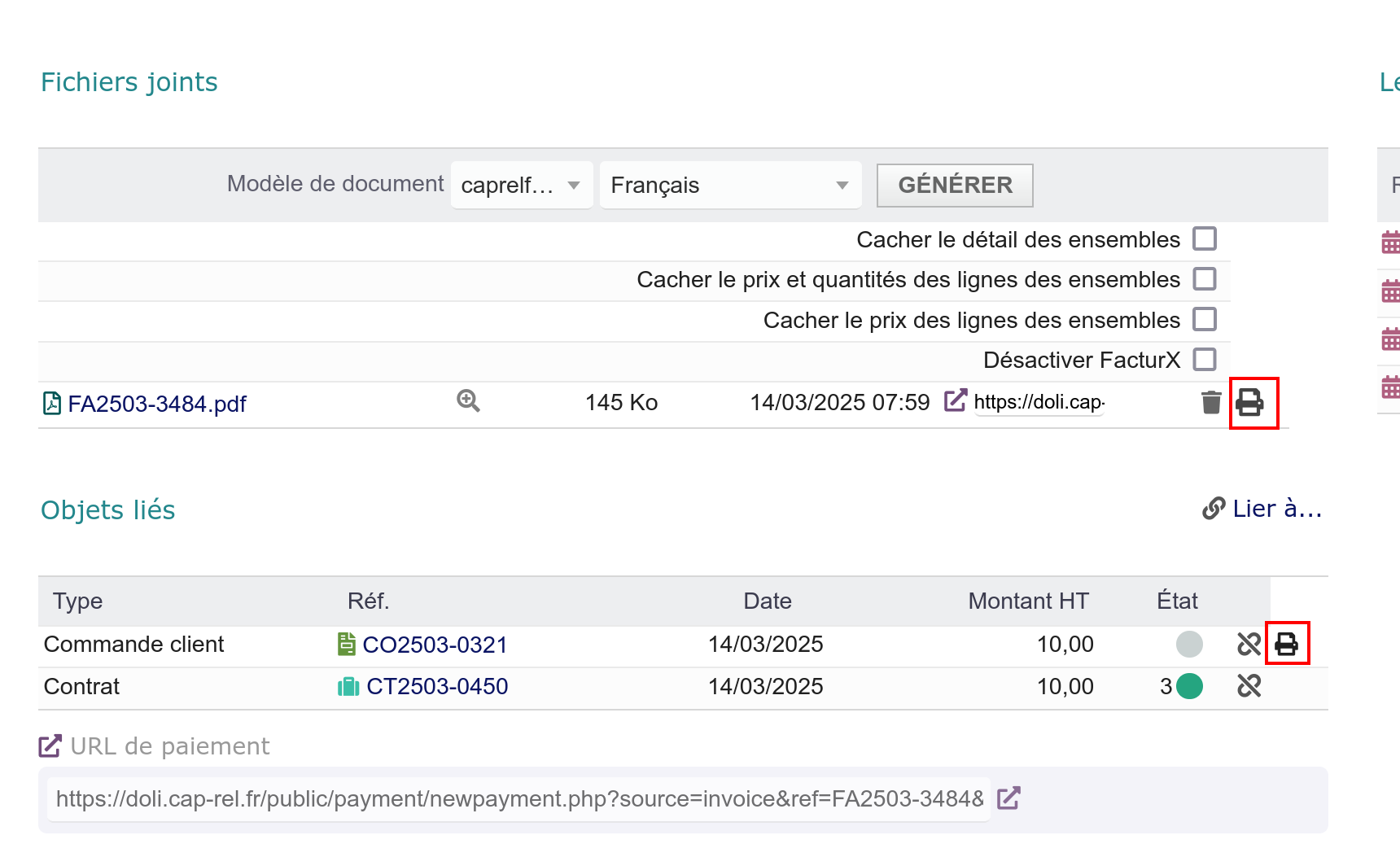Click the Date column header
Screen dimensions: 1400x857
point(768,601)
